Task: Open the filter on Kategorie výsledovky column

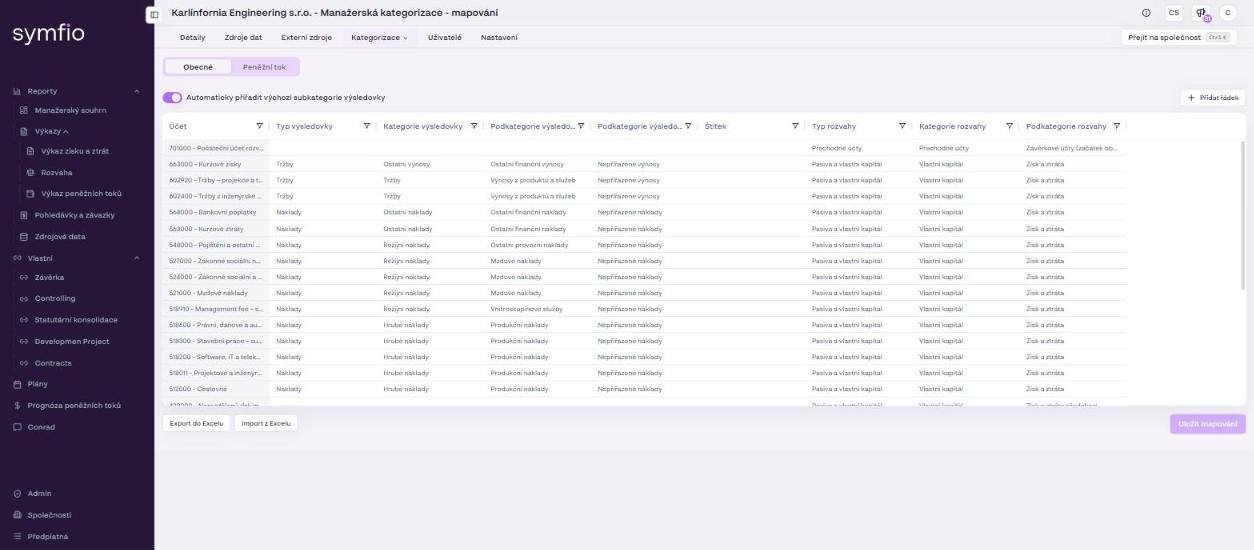Action: (474, 126)
